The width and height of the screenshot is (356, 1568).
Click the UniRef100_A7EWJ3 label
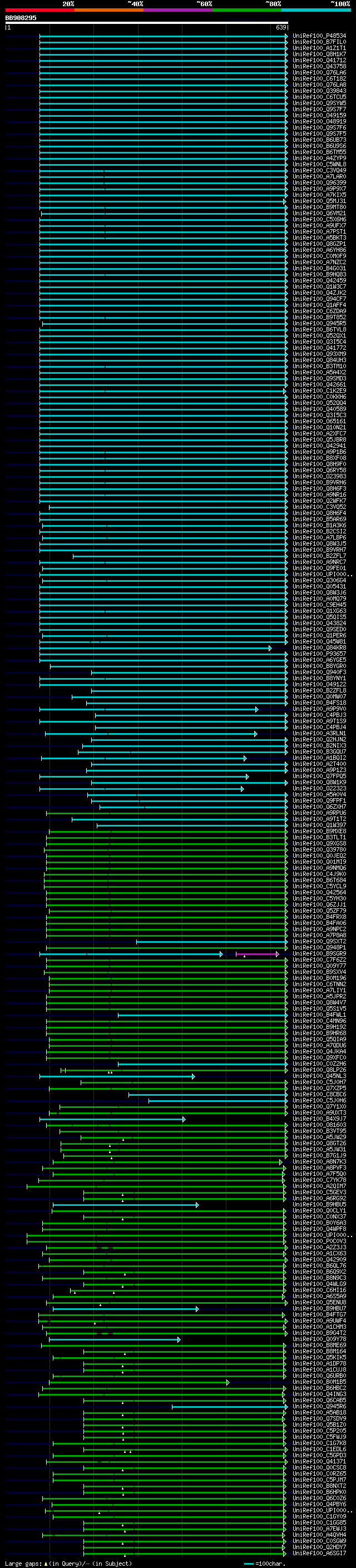(319, 1529)
